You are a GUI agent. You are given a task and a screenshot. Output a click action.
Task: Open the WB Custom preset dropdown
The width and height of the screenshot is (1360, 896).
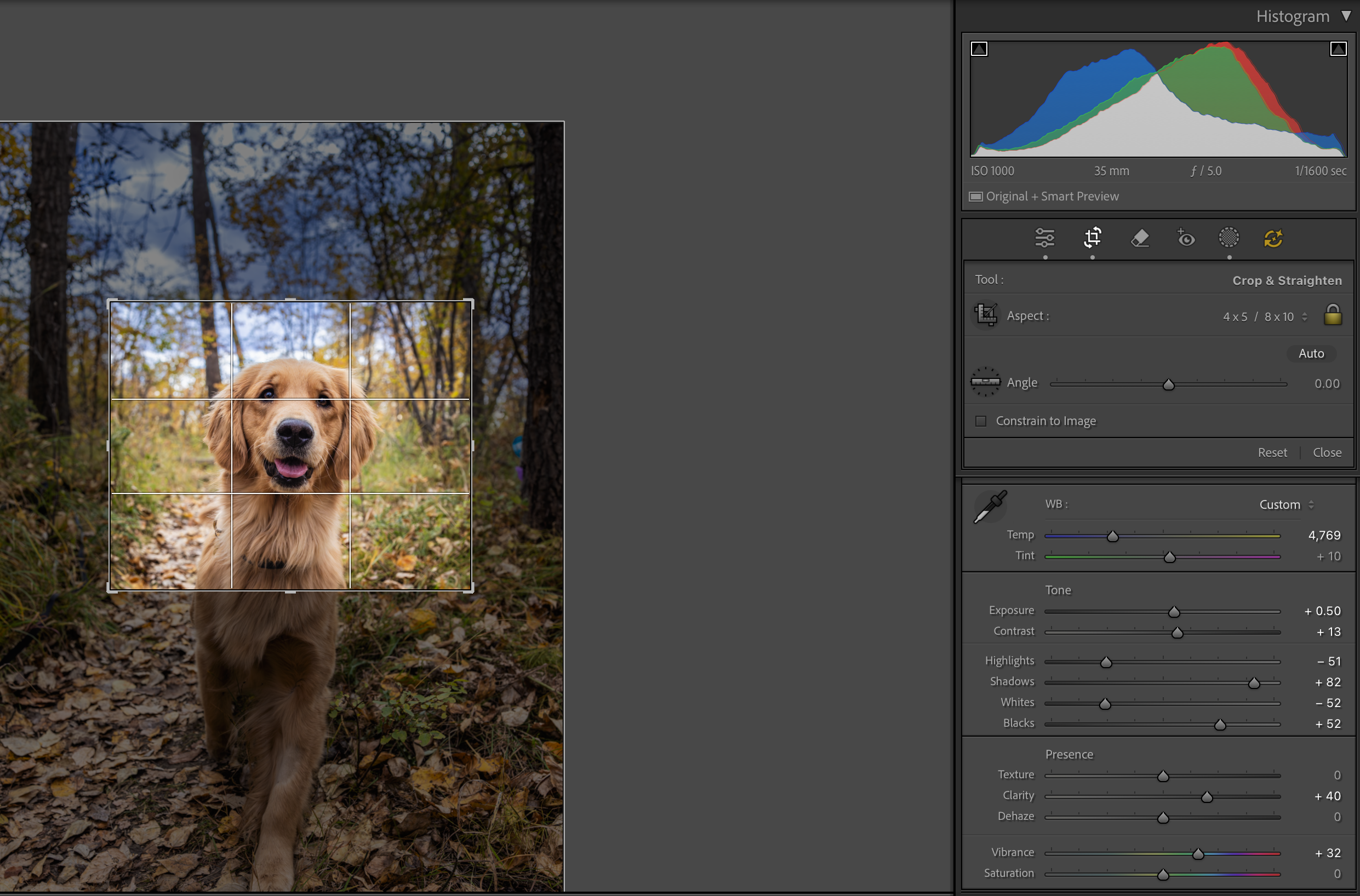point(1285,504)
